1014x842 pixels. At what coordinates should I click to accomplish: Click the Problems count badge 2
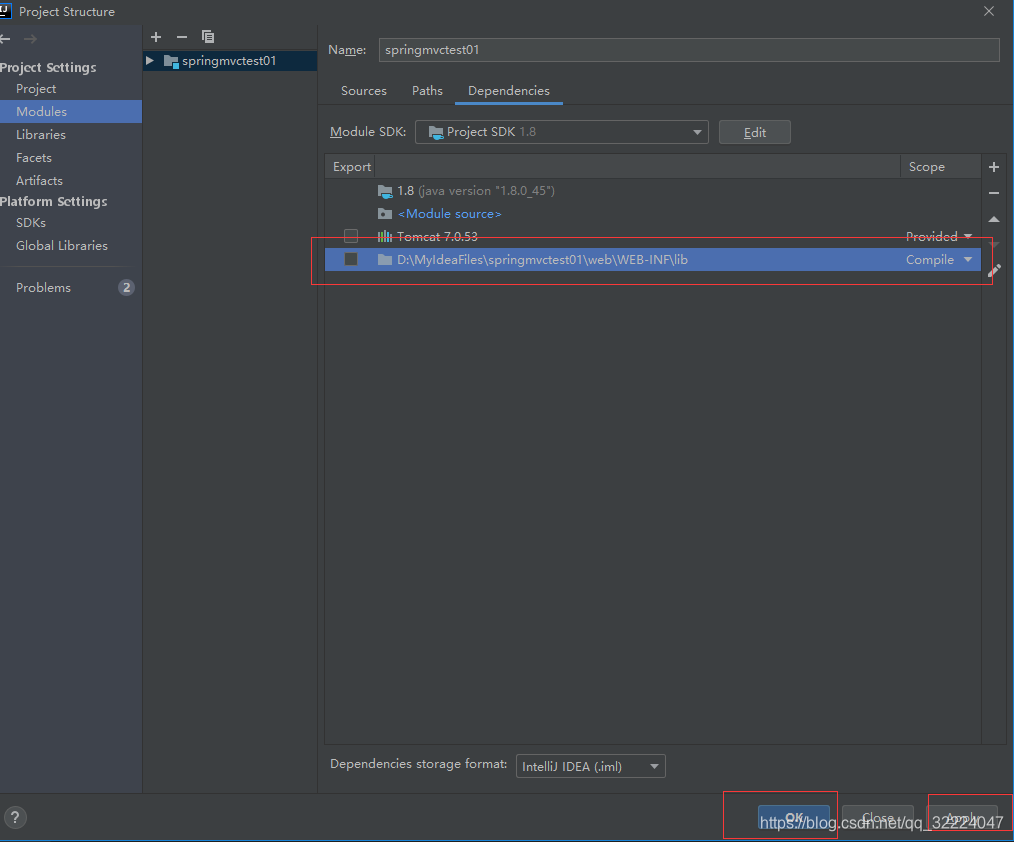coord(126,287)
